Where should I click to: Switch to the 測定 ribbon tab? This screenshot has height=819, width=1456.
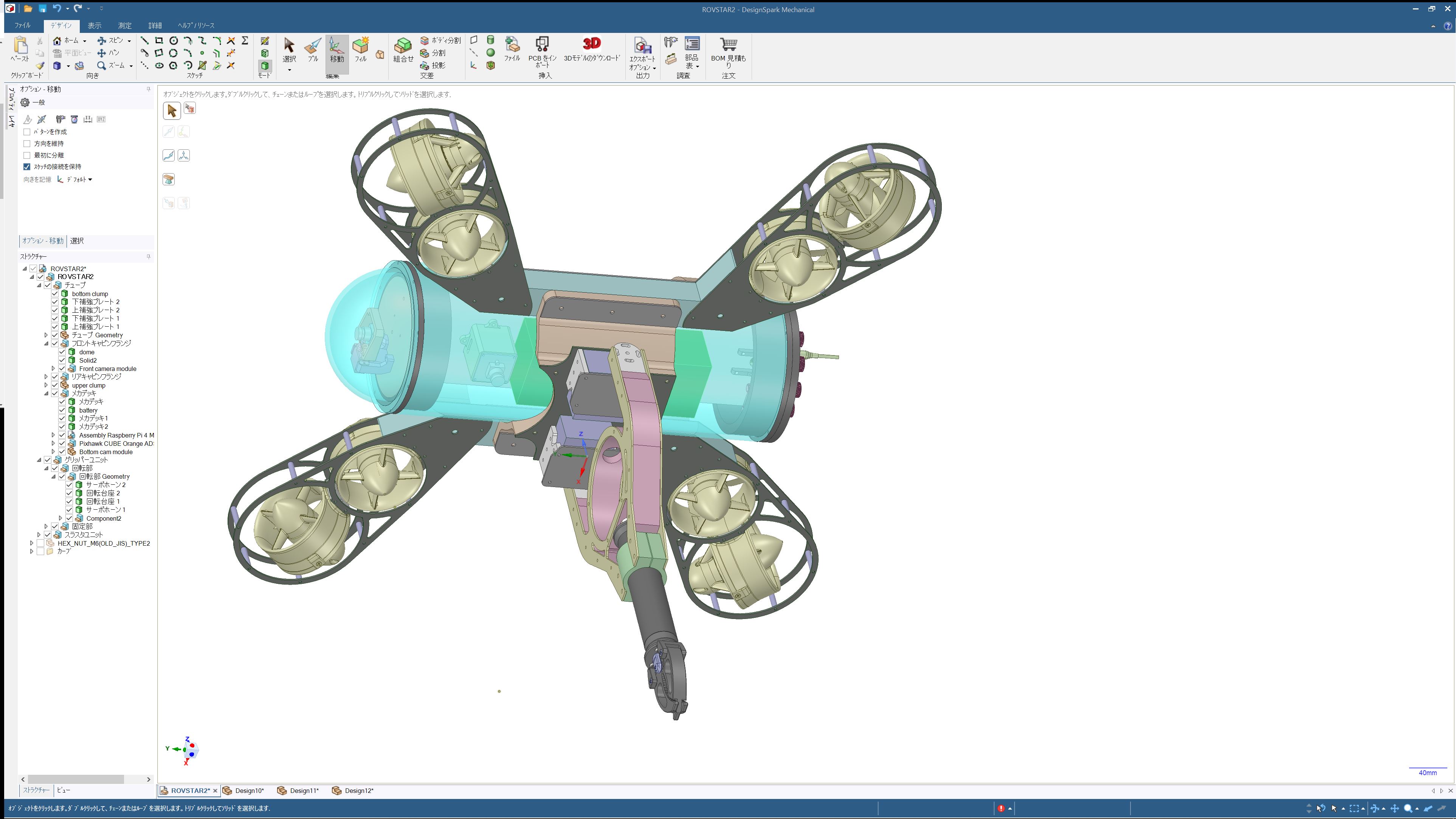click(124, 25)
